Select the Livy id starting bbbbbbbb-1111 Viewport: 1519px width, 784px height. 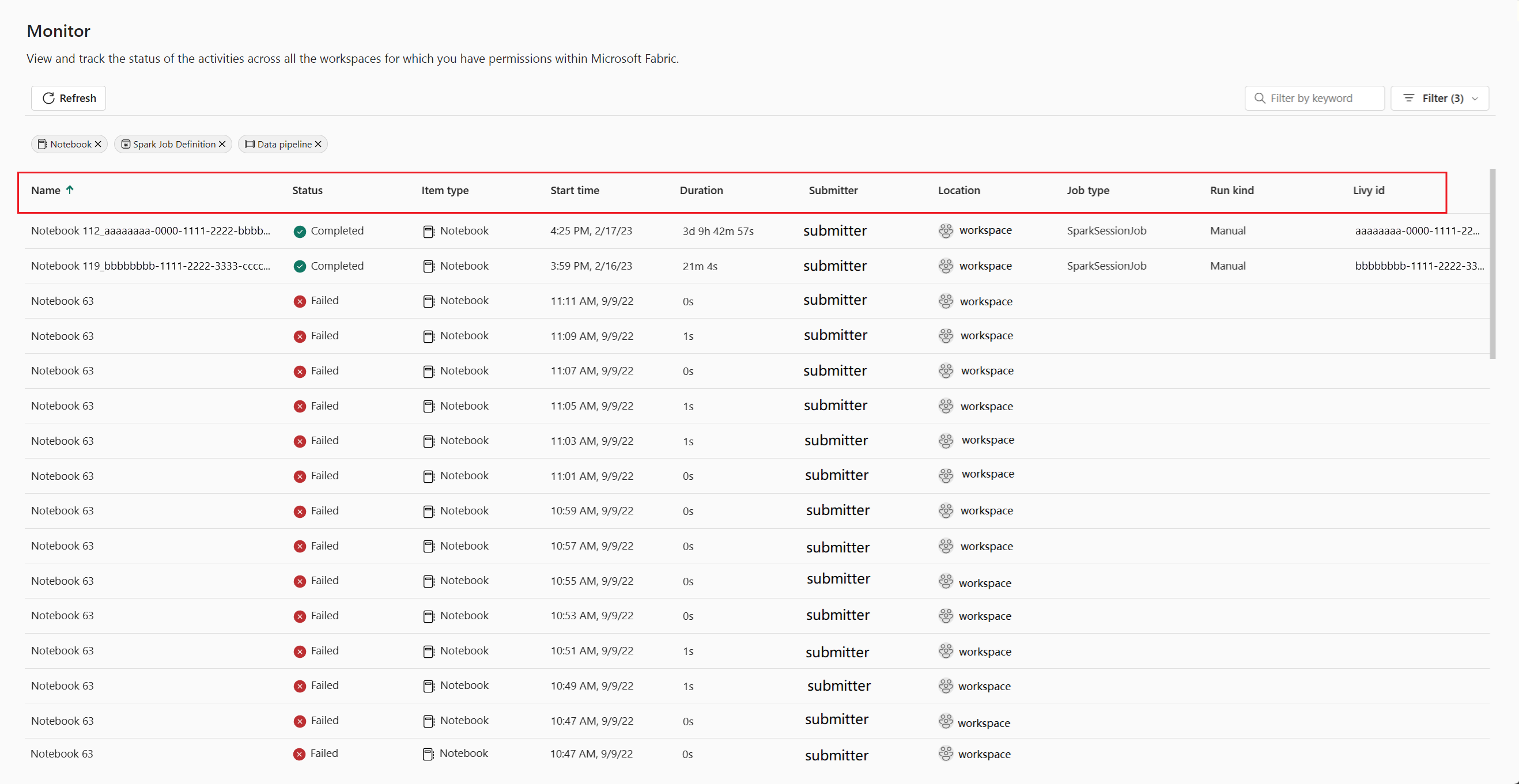pos(1419,266)
